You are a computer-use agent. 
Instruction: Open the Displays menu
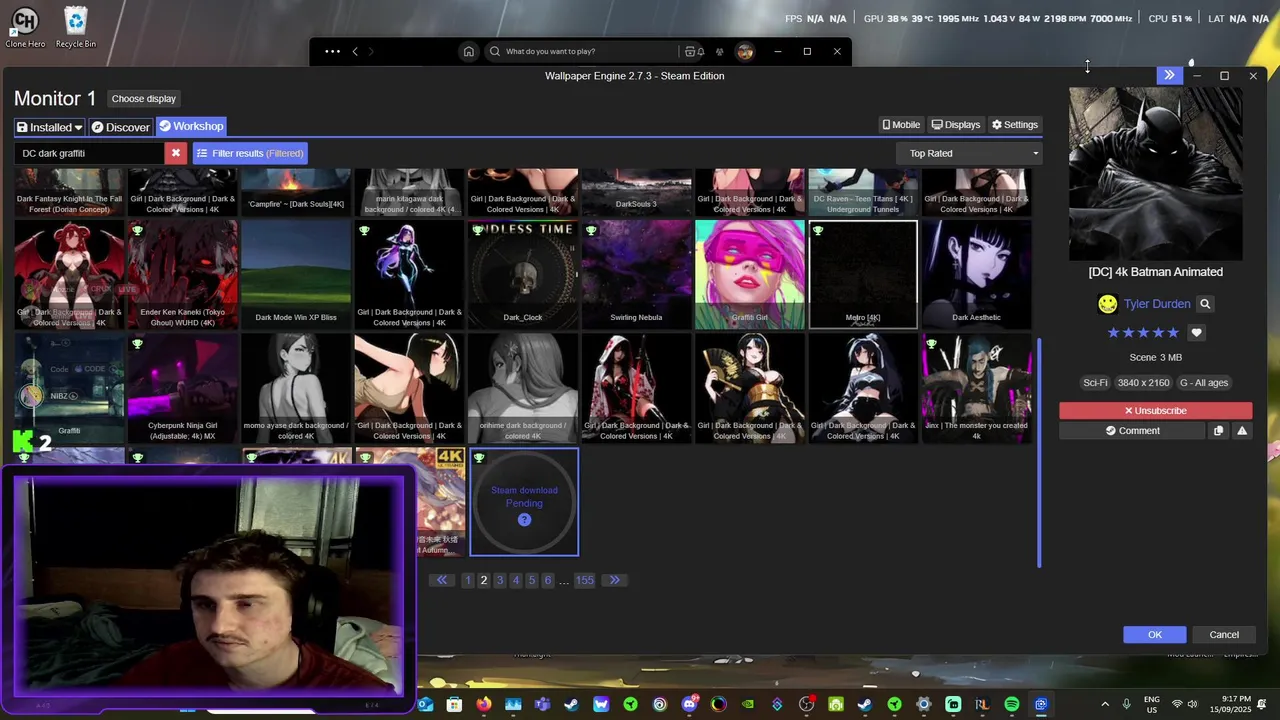pyautogui.click(x=956, y=125)
